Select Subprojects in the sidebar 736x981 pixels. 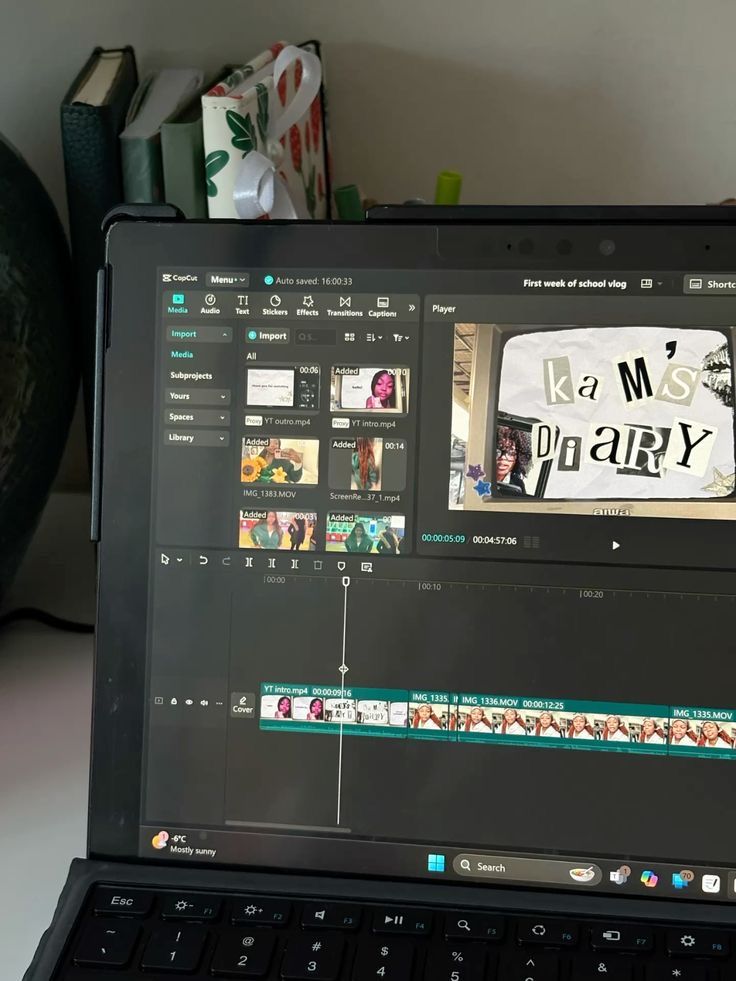[x=191, y=375]
